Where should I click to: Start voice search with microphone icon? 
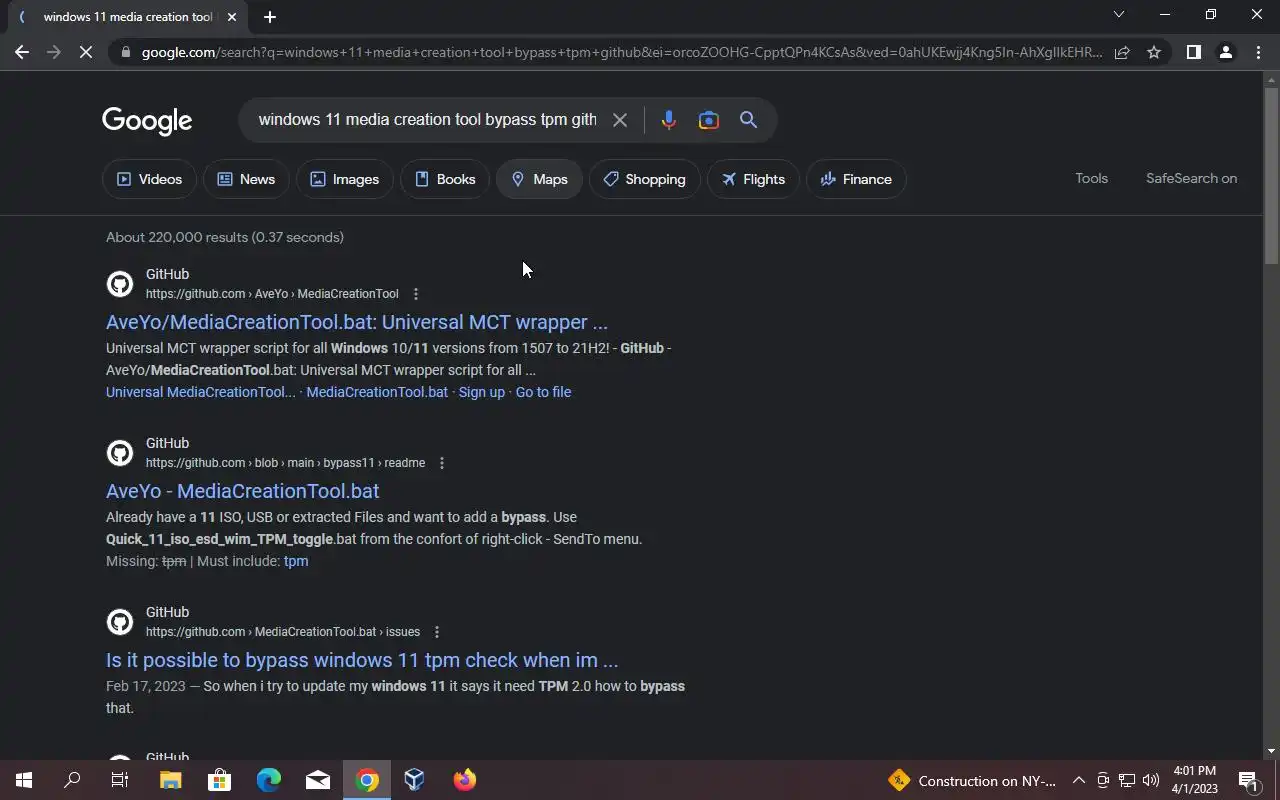669,120
